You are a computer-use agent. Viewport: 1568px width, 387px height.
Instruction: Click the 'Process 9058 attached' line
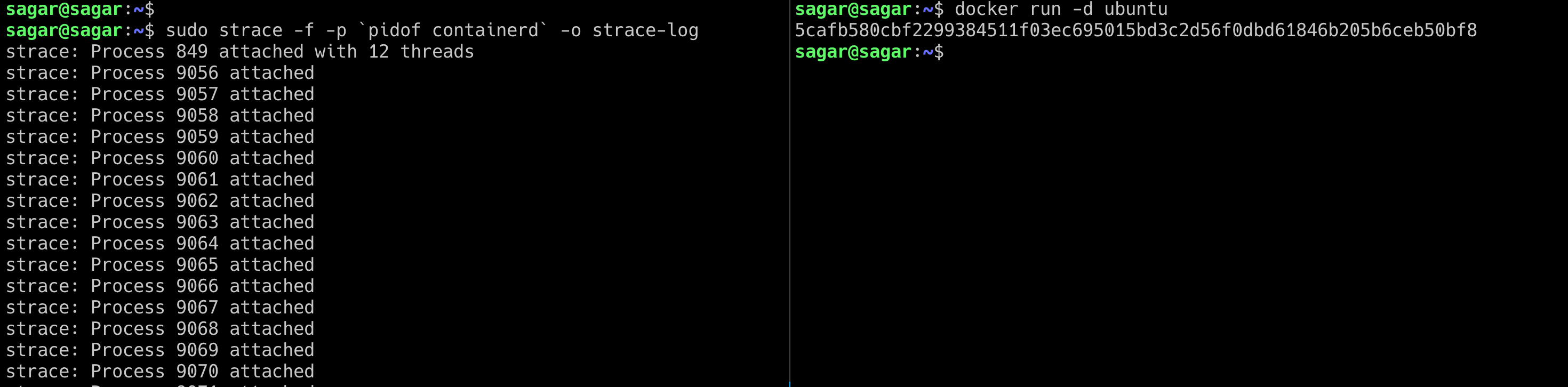click(160, 116)
